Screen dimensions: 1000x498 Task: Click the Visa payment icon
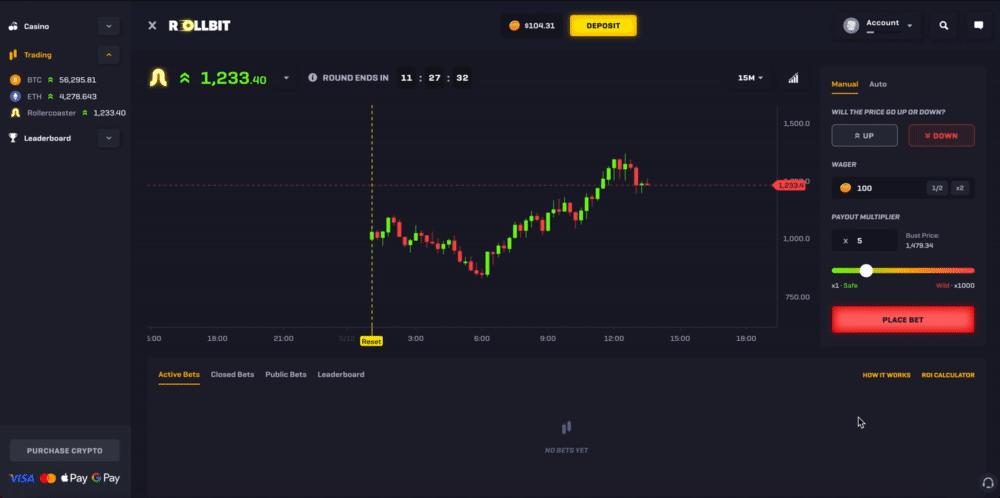point(22,478)
